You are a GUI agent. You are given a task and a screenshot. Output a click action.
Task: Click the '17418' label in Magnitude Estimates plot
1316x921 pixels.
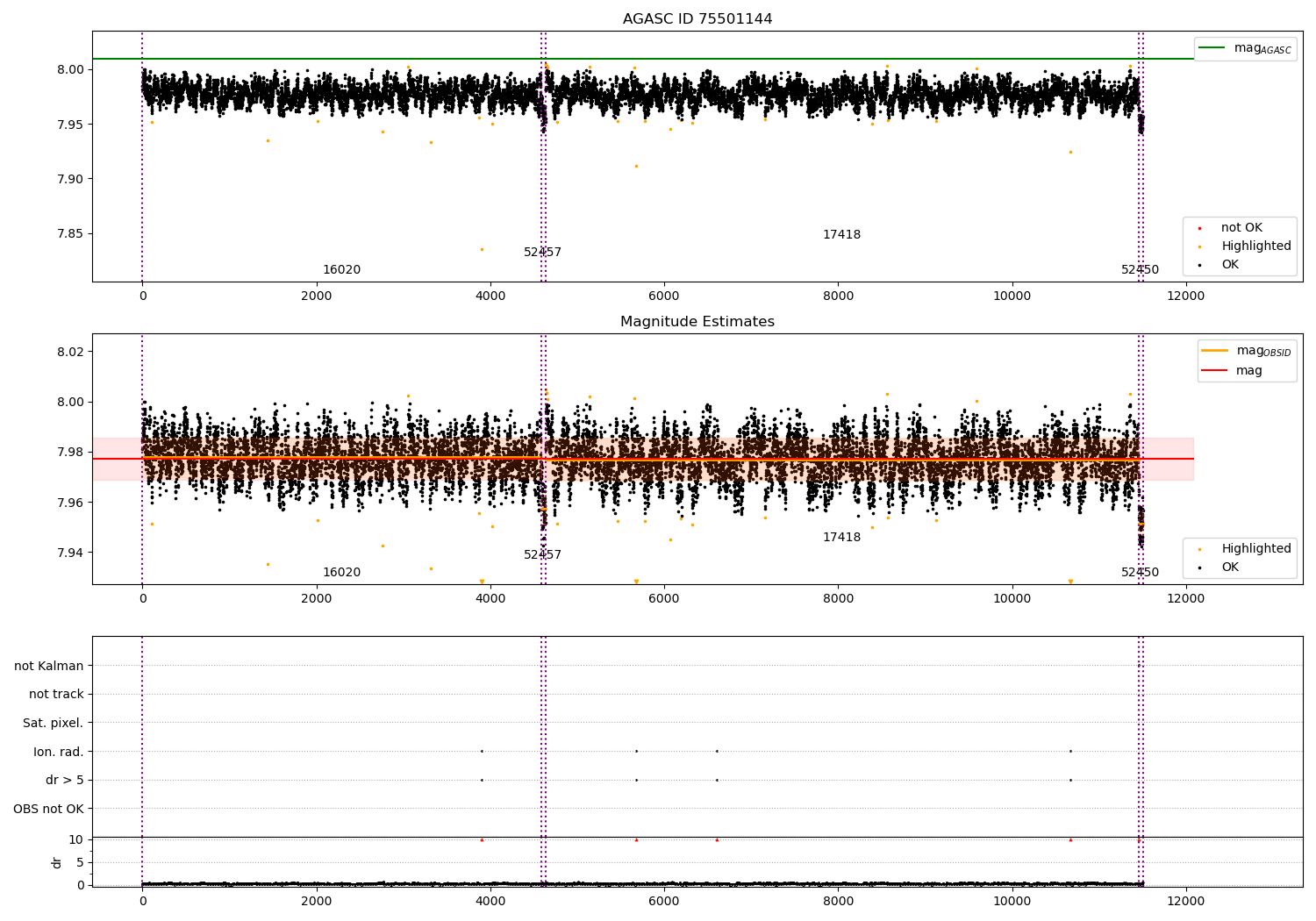coord(841,538)
